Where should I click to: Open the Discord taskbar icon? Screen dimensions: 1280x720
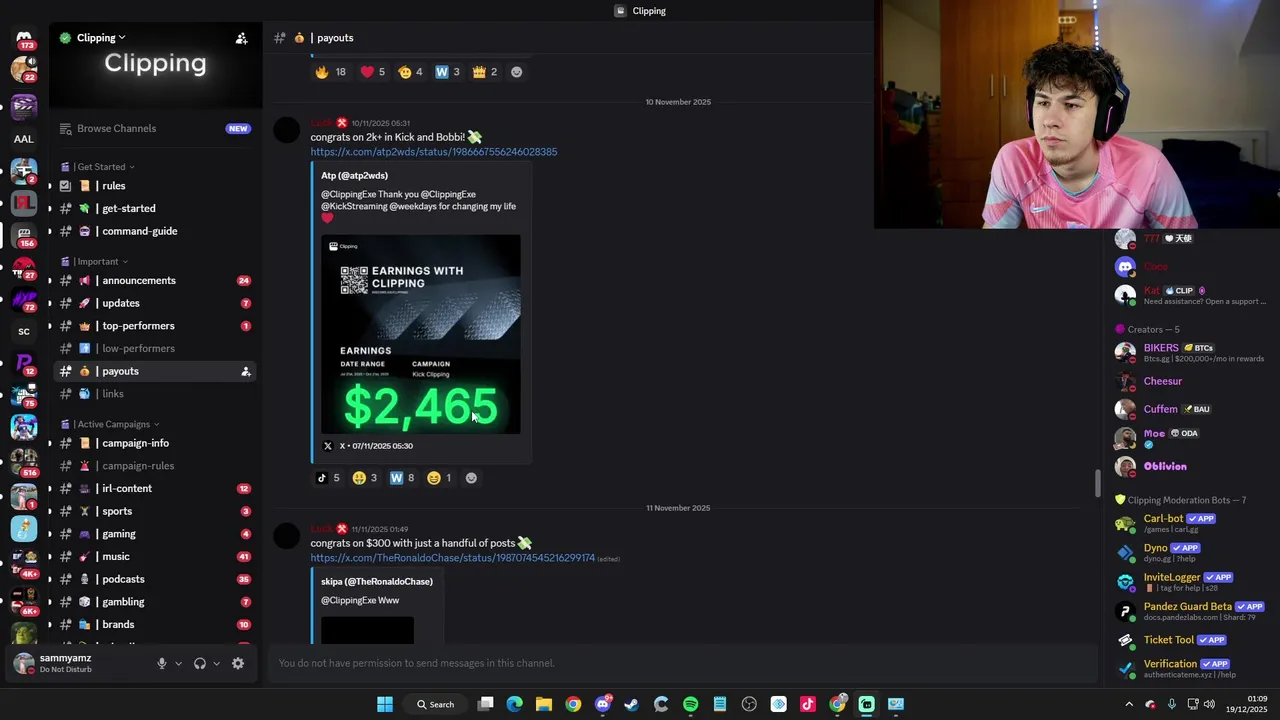tap(602, 704)
